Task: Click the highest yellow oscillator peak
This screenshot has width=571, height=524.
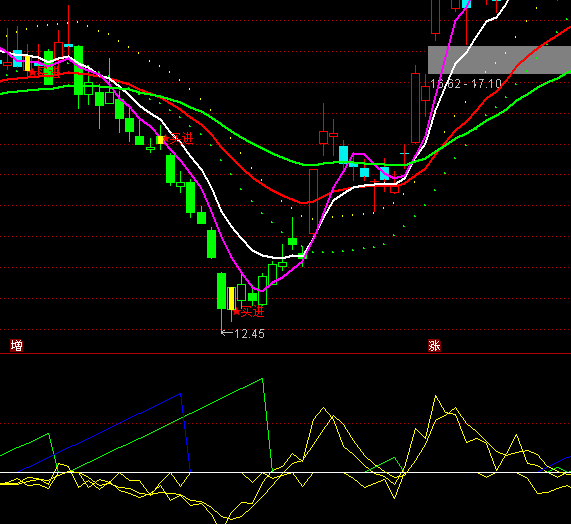Action: pos(436,396)
